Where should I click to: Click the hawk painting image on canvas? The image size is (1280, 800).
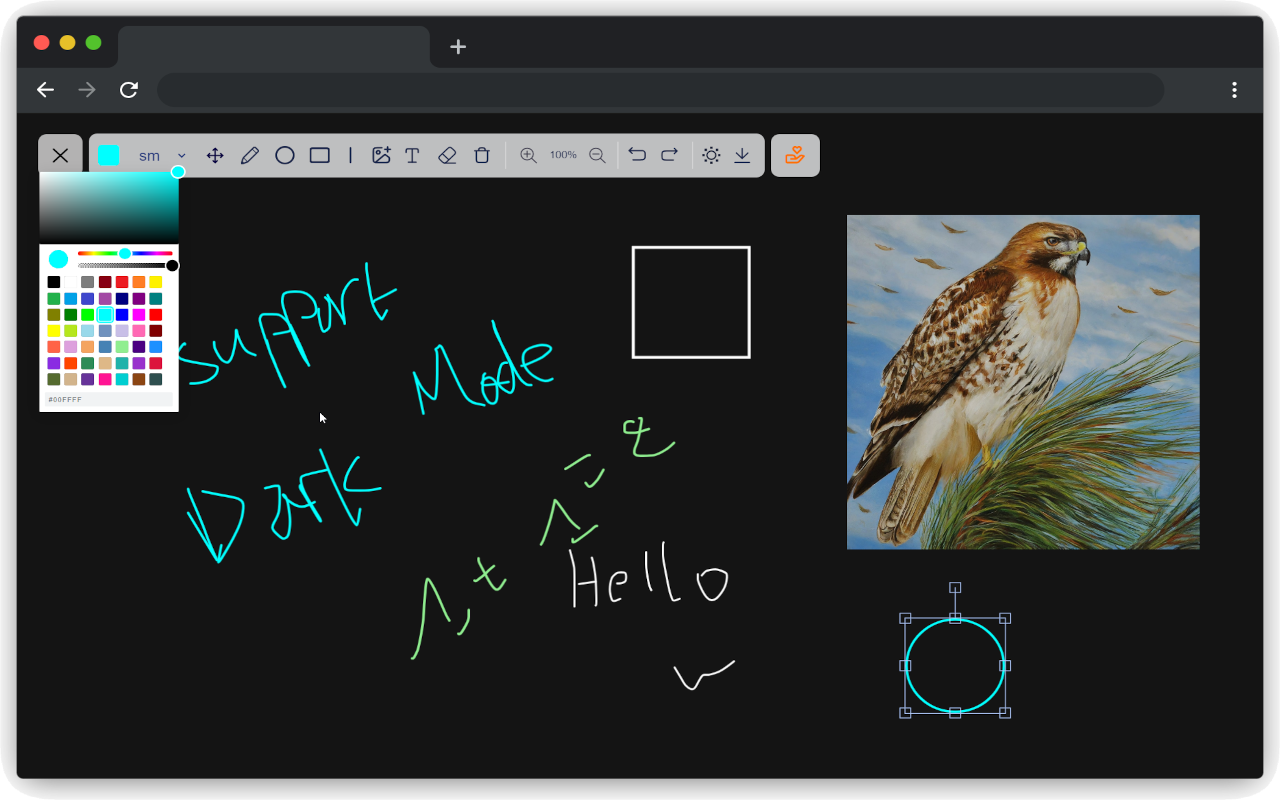pyautogui.click(x=1023, y=382)
